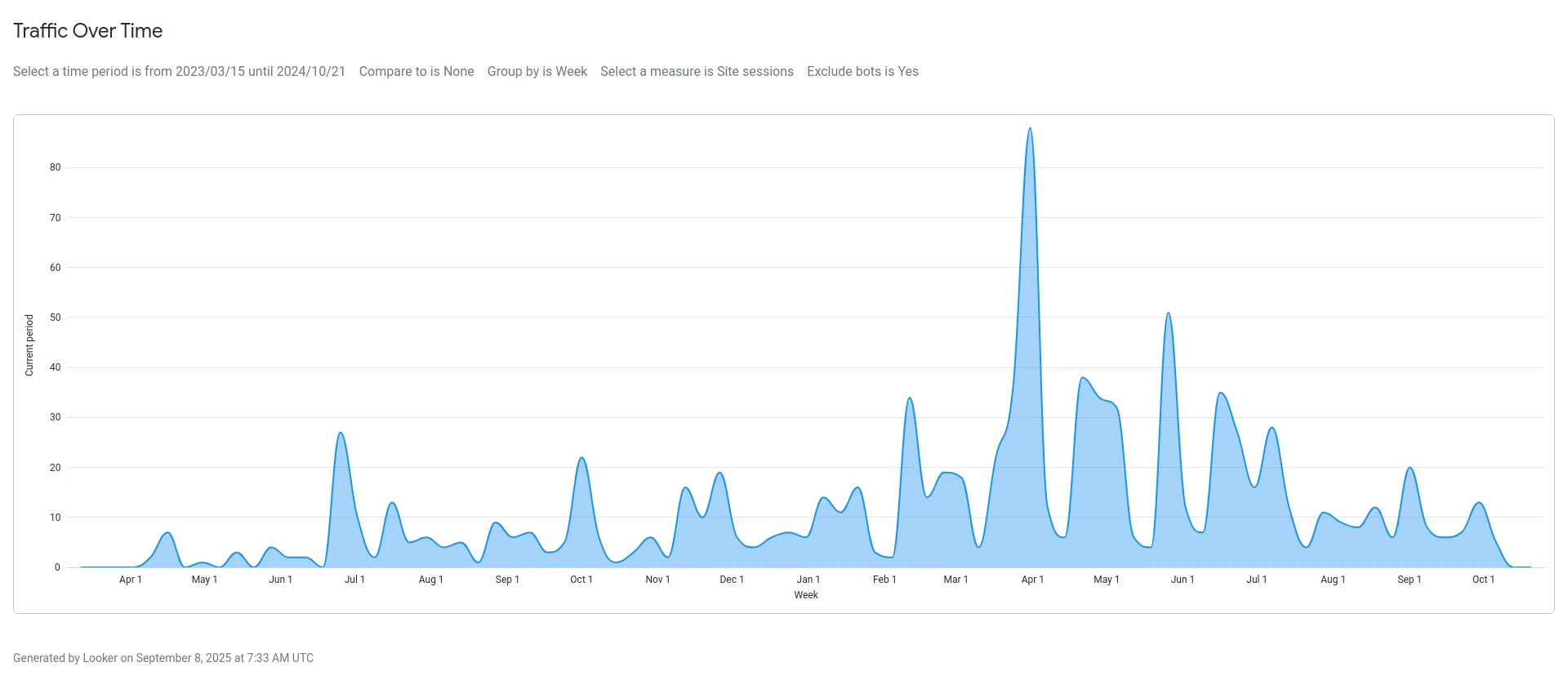This screenshot has height=689, width=1568.
Task: Click the 80 y-axis tick label
Action: point(55,167)
